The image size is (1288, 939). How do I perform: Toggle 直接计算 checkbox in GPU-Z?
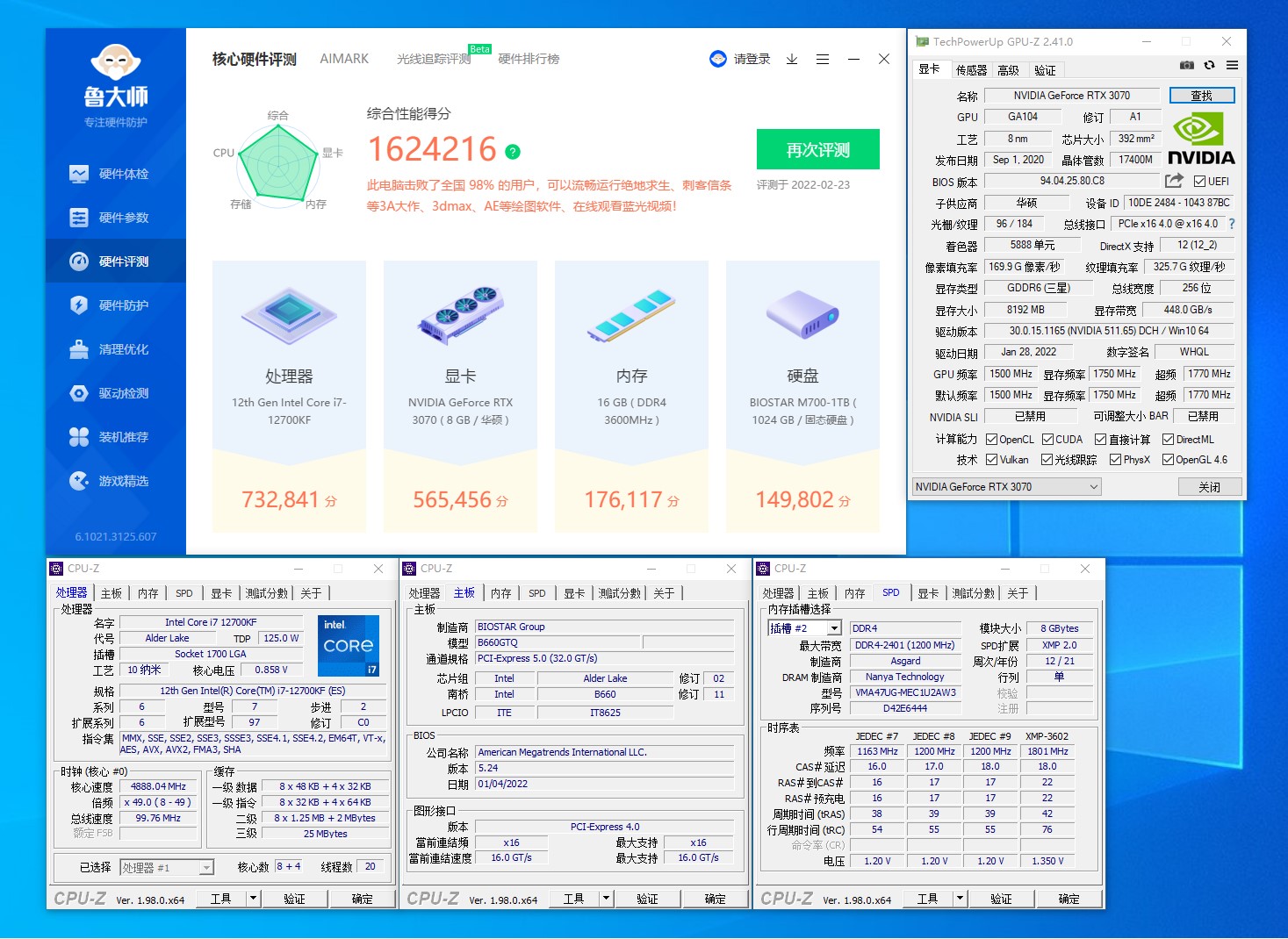pyautogui.click(x=1100, y=440)
